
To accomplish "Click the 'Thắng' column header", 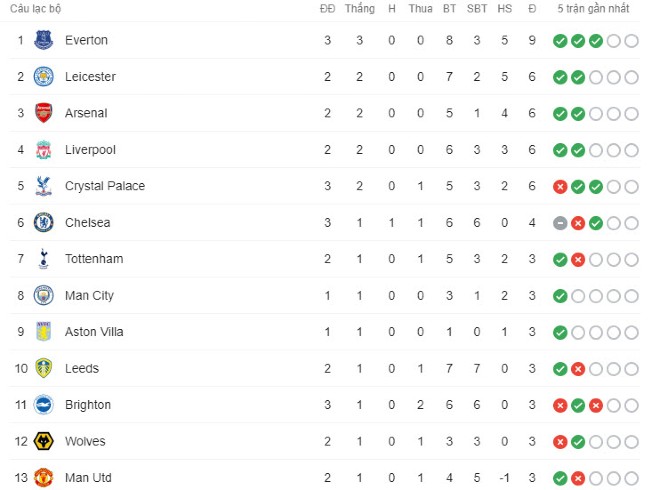I will (x=360, y=9).
